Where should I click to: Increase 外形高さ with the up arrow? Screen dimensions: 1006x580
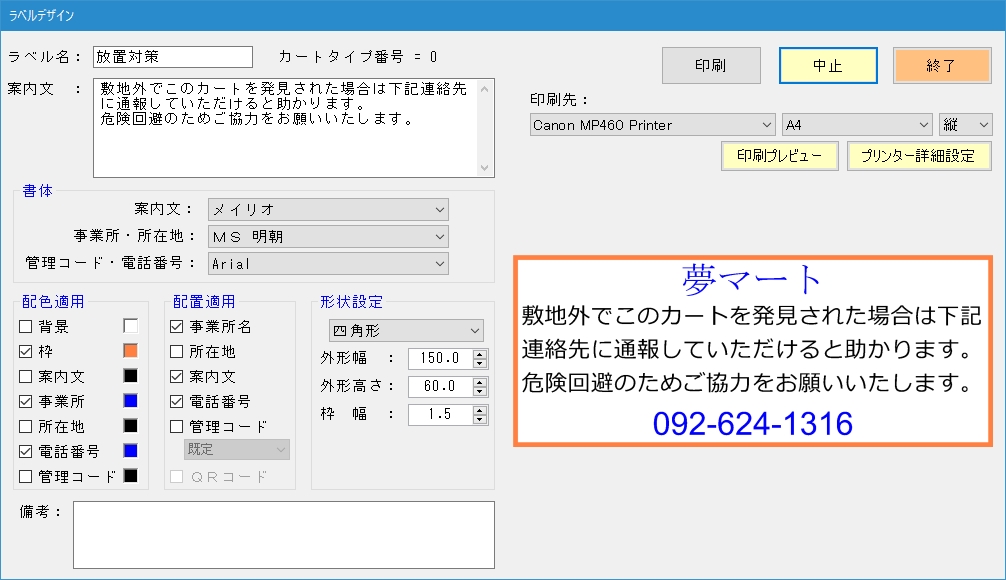(x=480, y=382)
